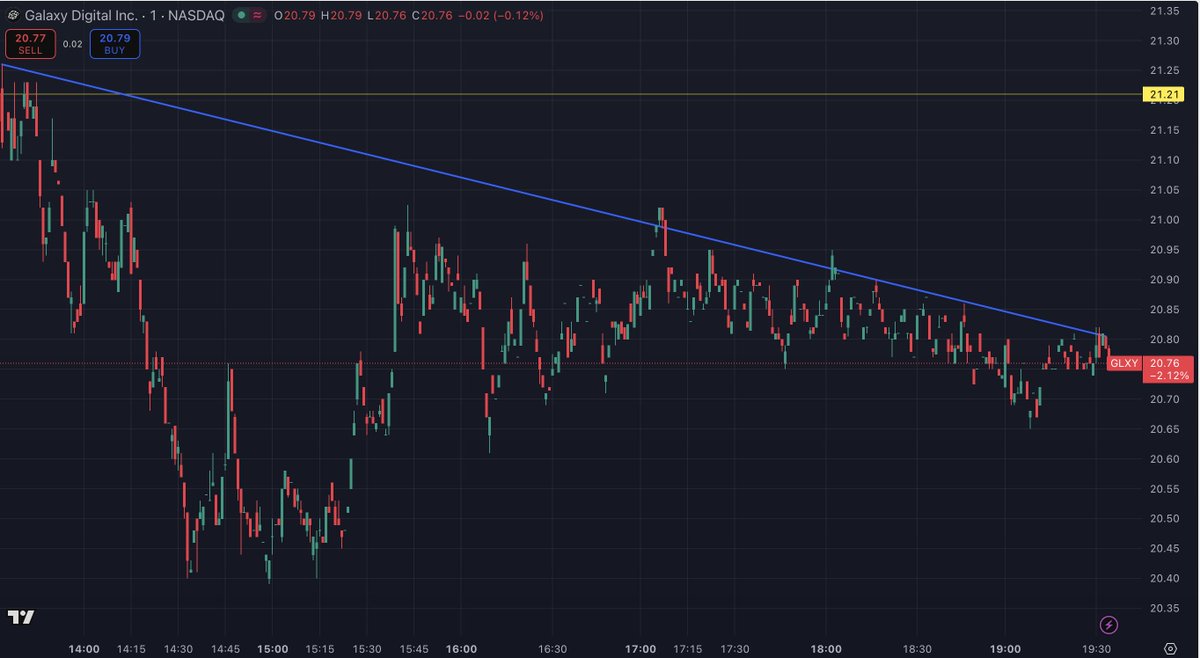Click 21.35 on the price axis

pyautogui.click(x=1163, y=11)
